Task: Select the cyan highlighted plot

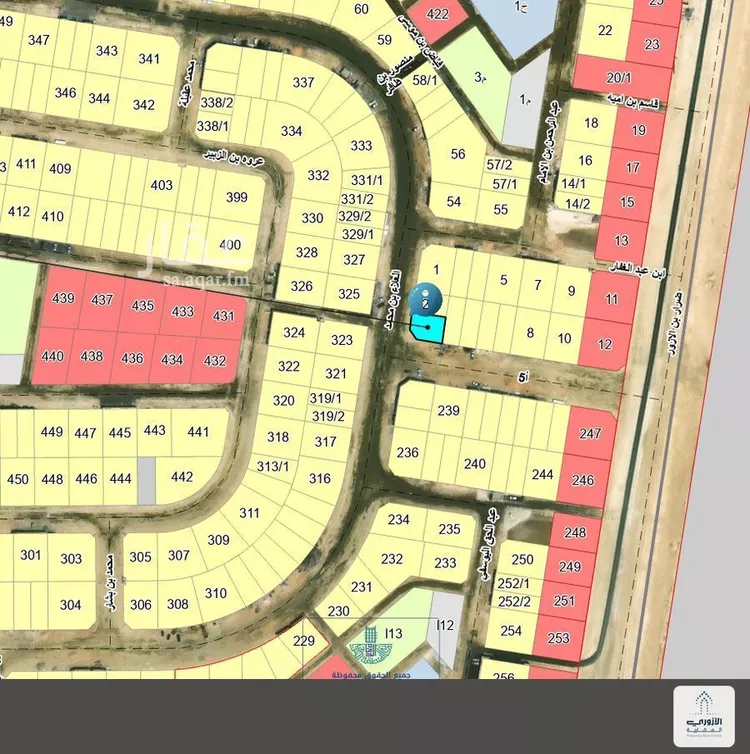Action: point(428,328)
